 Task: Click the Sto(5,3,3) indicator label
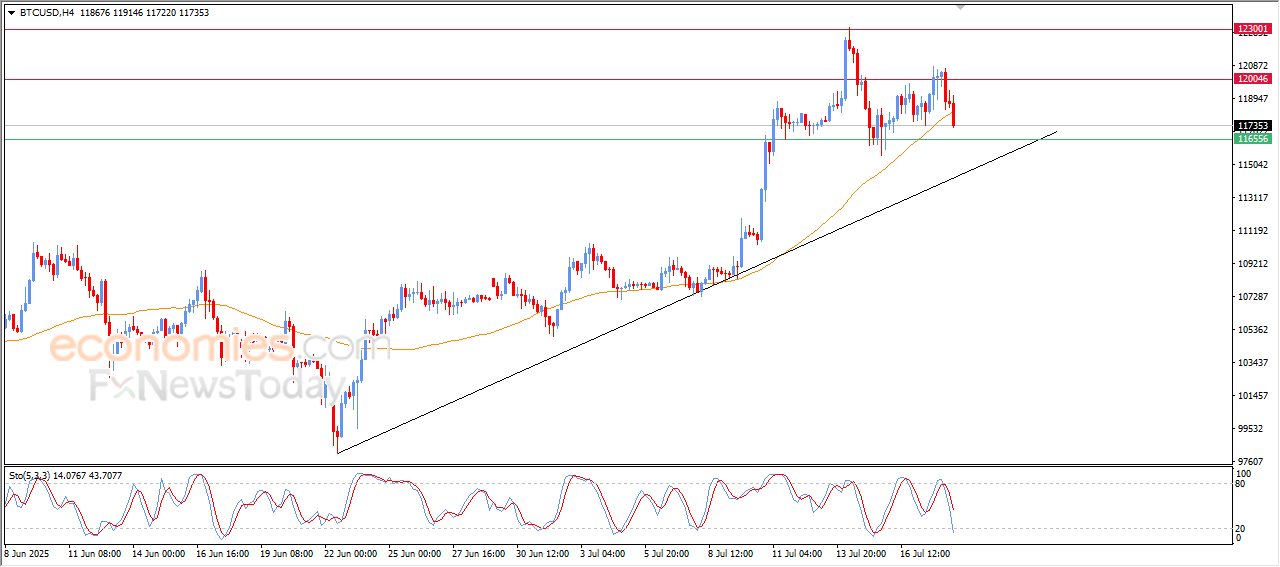28,476
